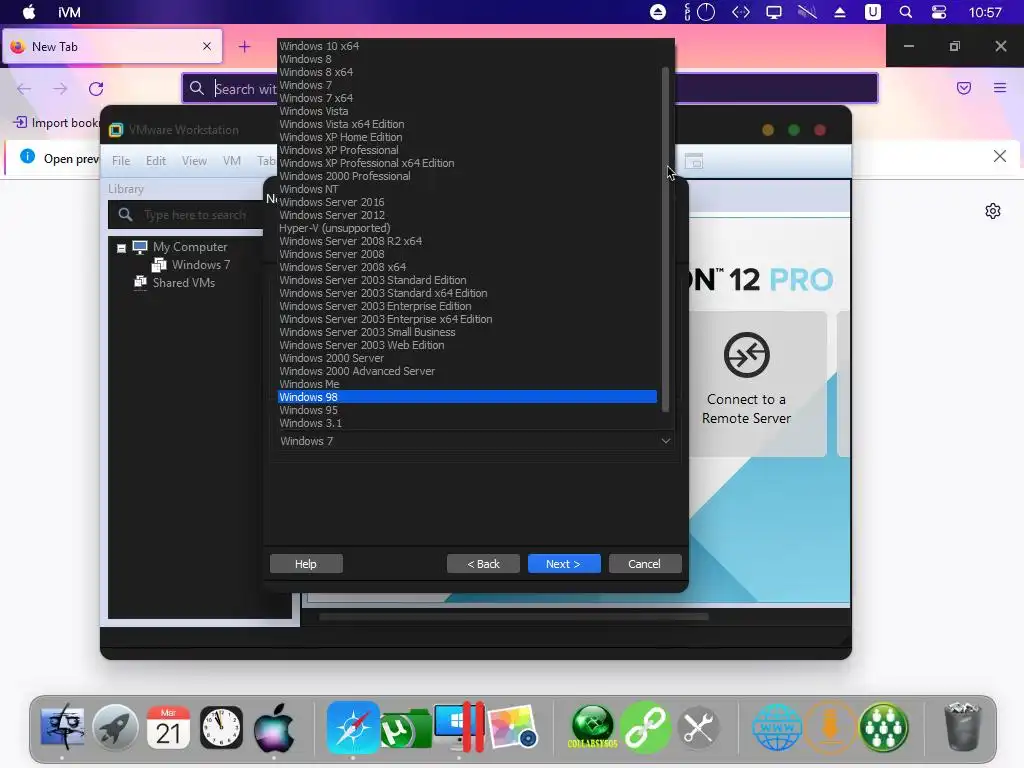Select Windows 2000 Professional entry
Image resolution: width=1024 pixels, height=768 pixels.
point(468,176)
